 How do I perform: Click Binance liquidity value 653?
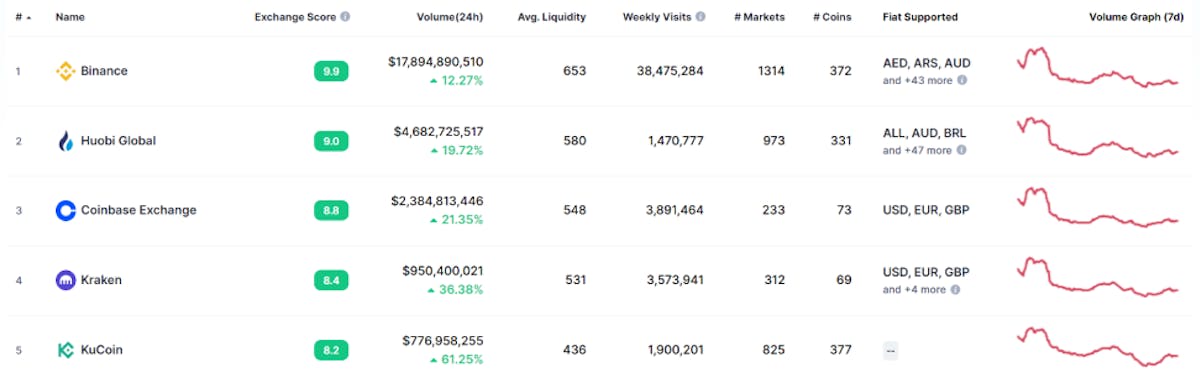(x=575, y=71)
